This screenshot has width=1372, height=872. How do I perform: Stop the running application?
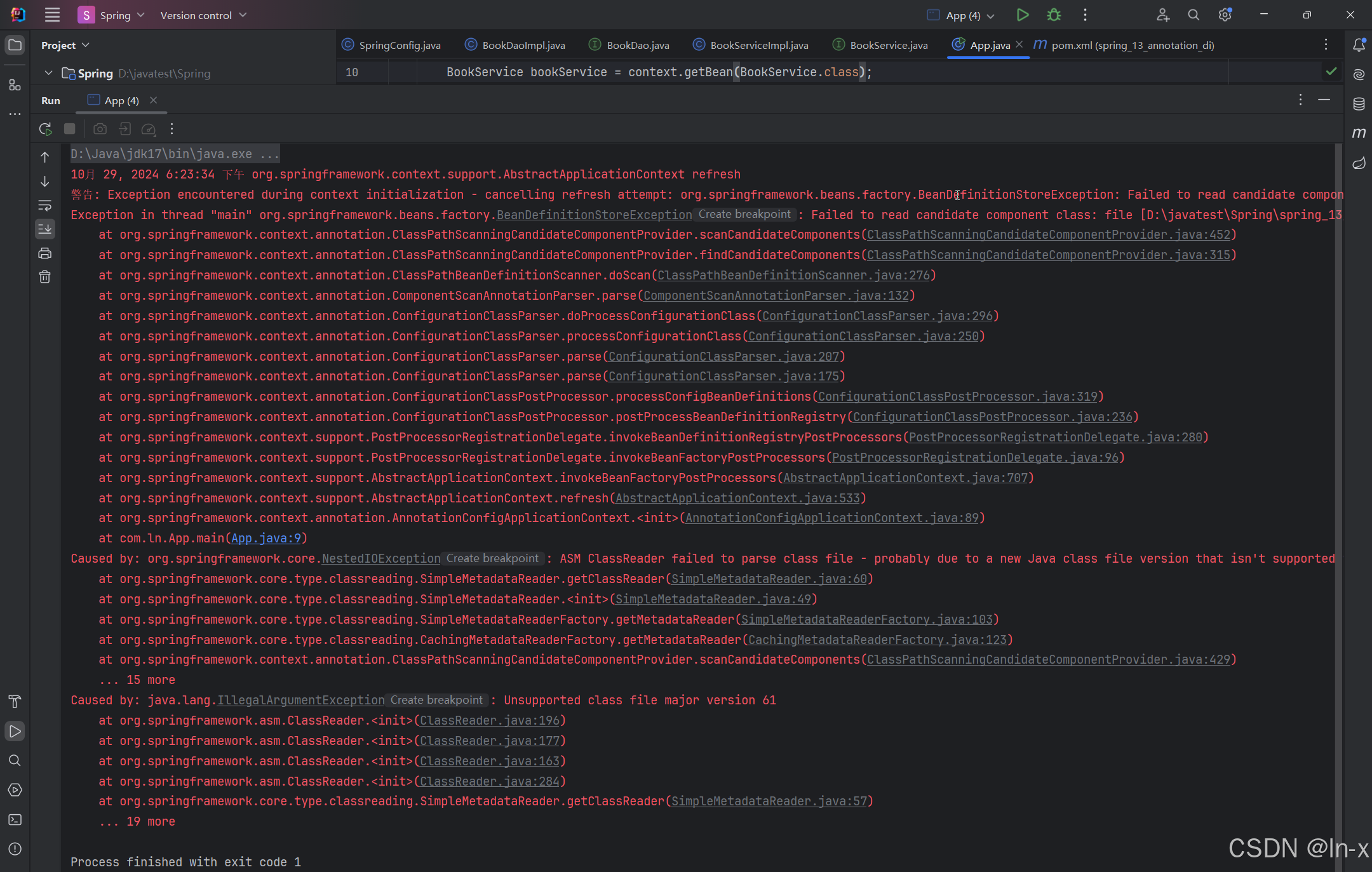[x=69, y=129]
